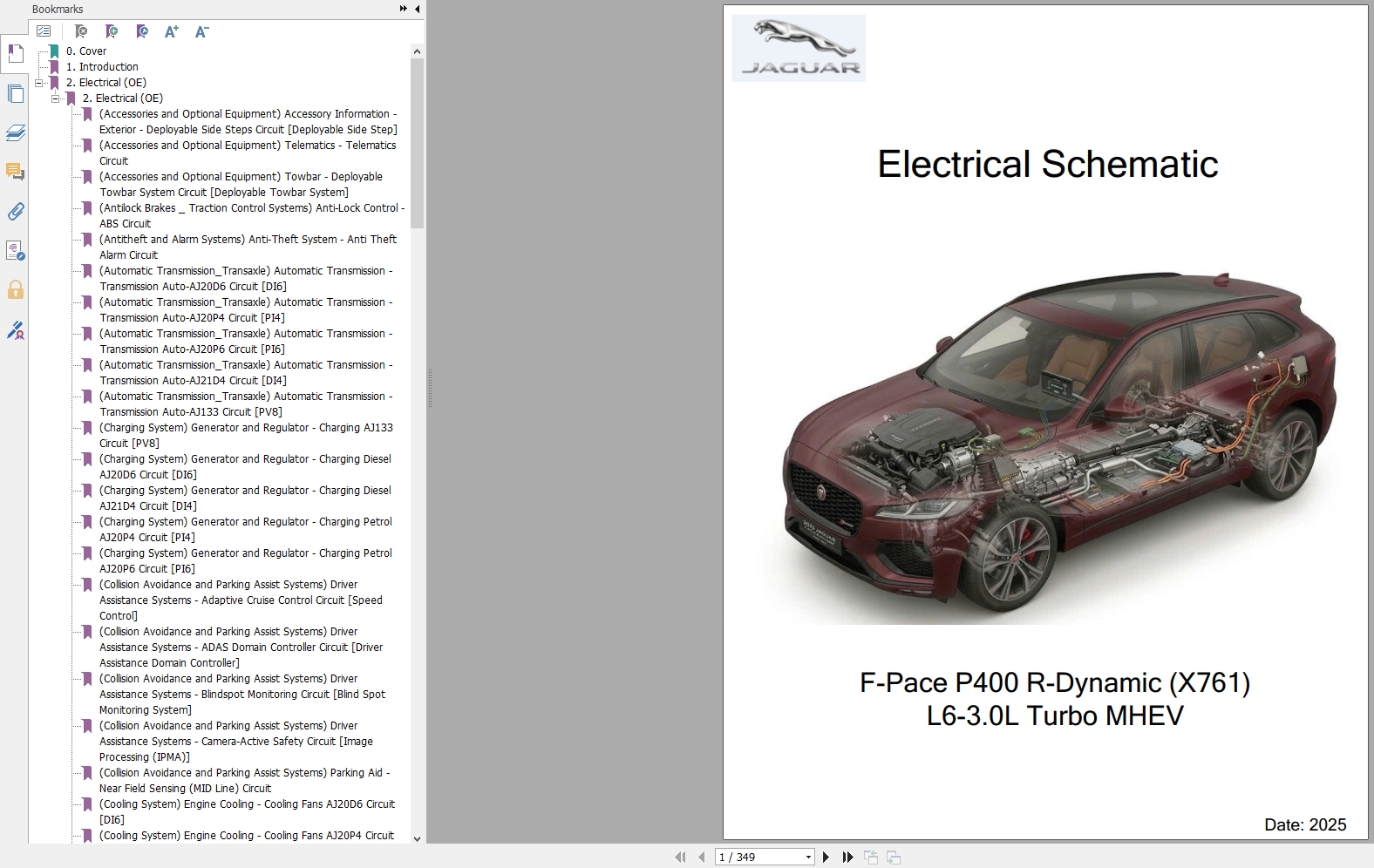This screenshot has height=868, width=1374.
Task: Click the 'Electrical Schematic' title text
Action: point(1047,164)
